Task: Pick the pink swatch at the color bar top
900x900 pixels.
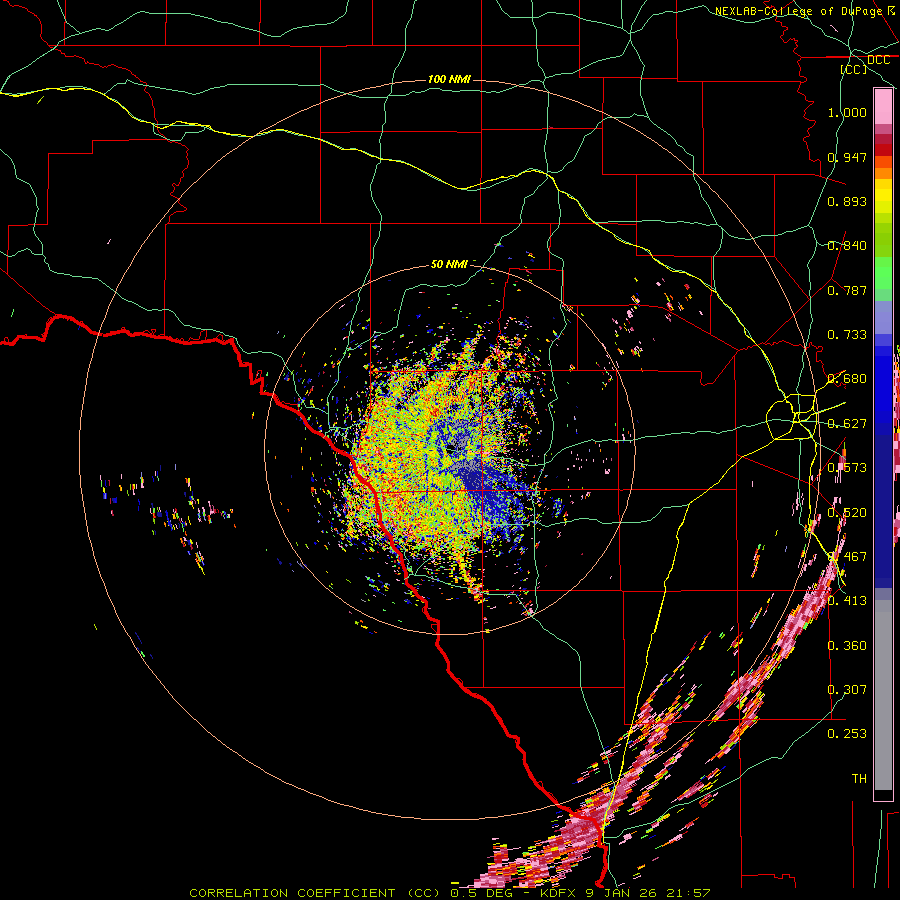Action: point(883,107)
